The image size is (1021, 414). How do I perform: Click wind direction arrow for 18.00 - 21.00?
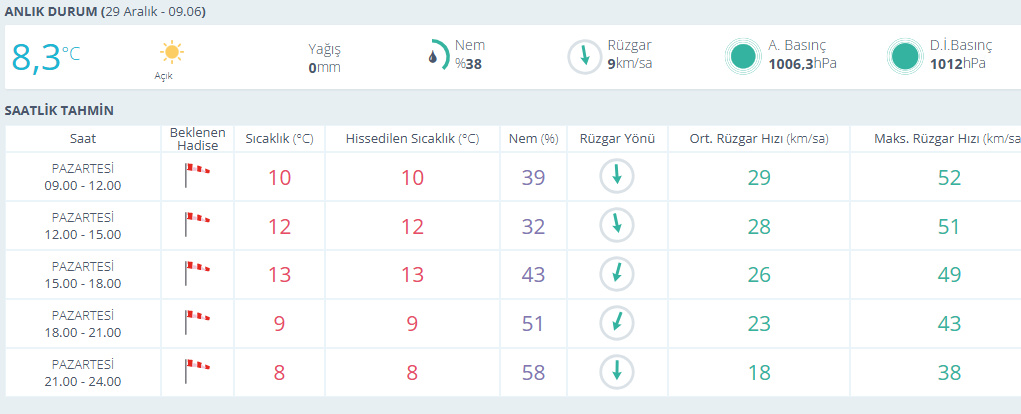[617, 322]
